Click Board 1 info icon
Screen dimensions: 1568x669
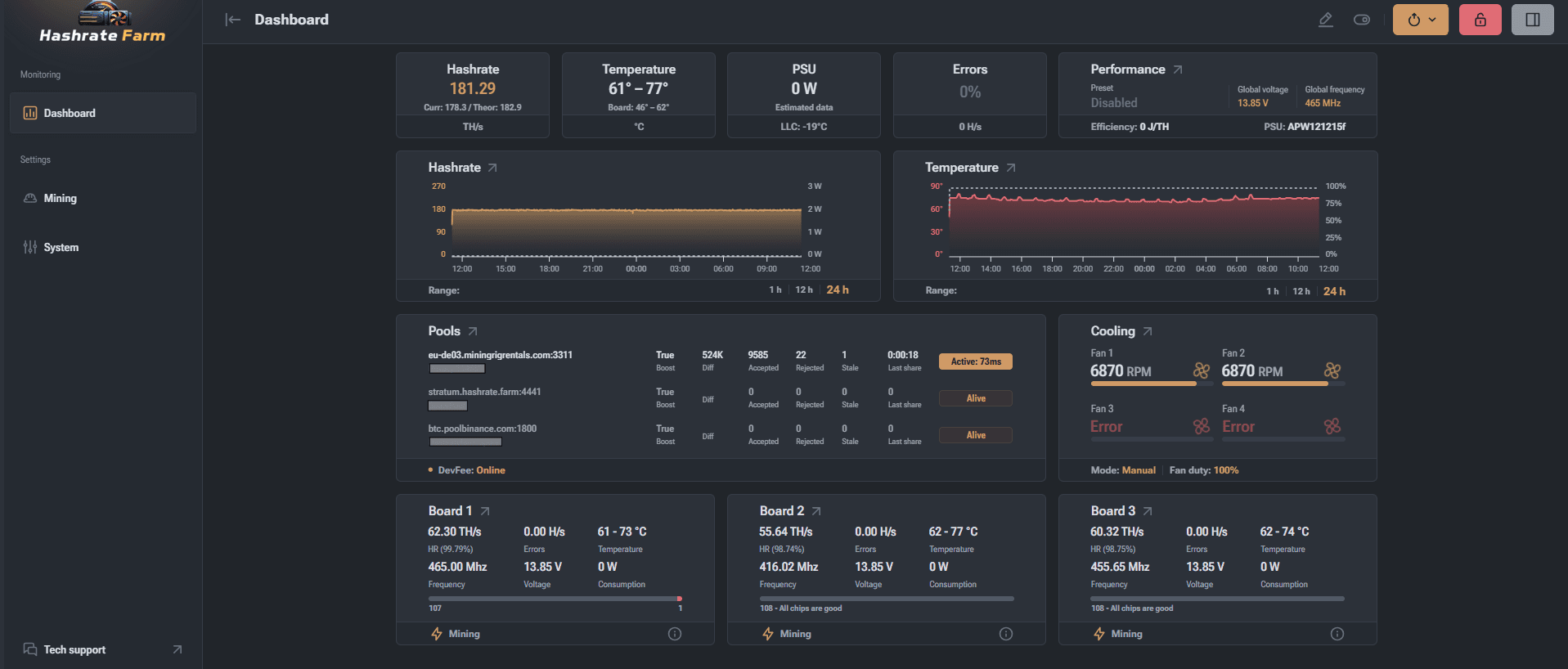click(x=675, y=634)
